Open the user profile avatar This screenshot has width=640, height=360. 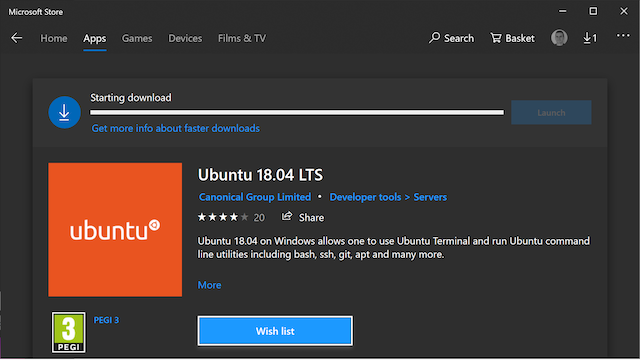[x=559, y=38]
